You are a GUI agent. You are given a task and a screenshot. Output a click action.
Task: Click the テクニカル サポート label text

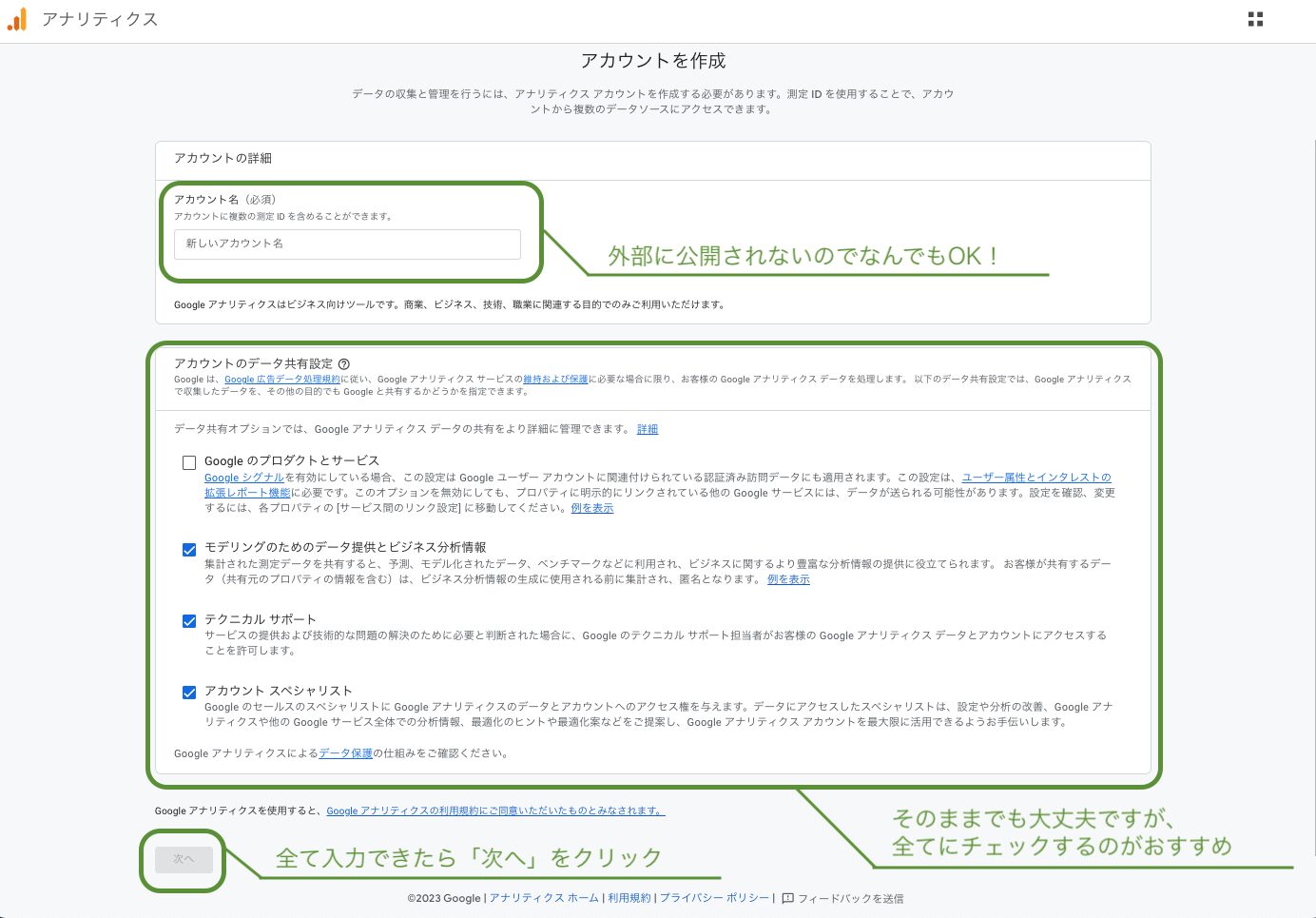[x=260, y=619]
